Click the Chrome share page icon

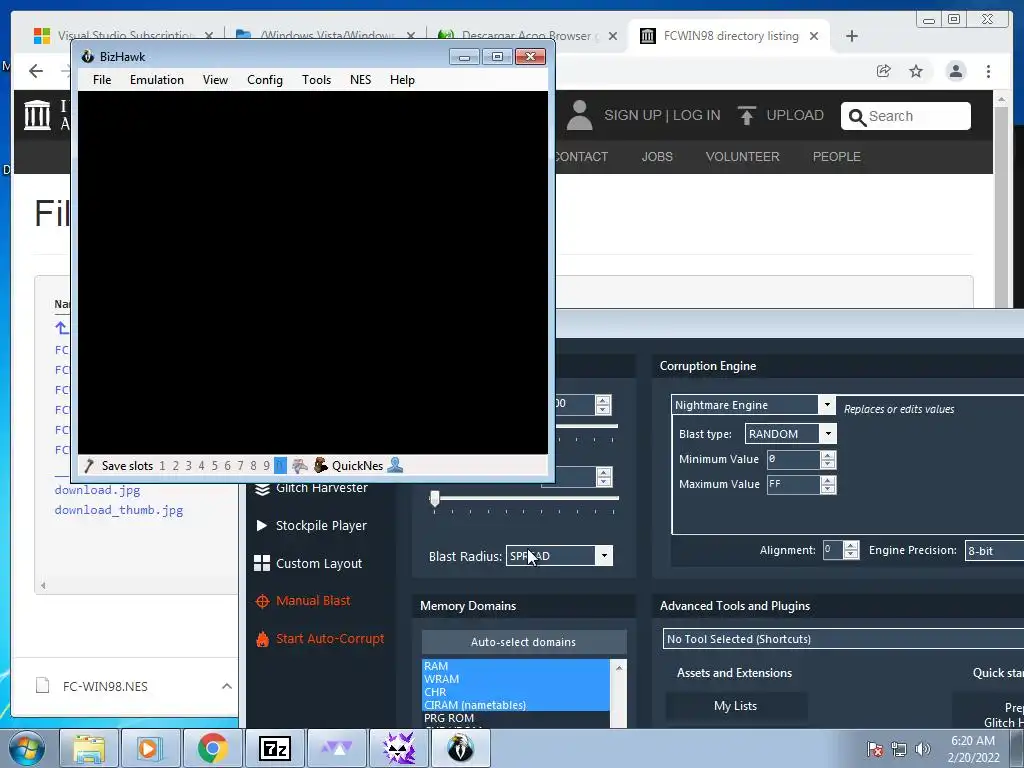tap(884, 71)
